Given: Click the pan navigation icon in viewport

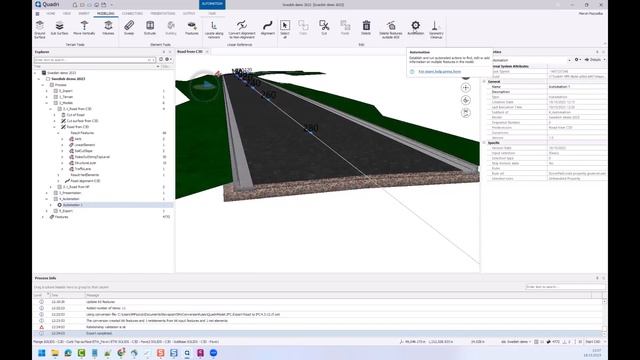Looking at the screenshot, I should coord(466,88).
